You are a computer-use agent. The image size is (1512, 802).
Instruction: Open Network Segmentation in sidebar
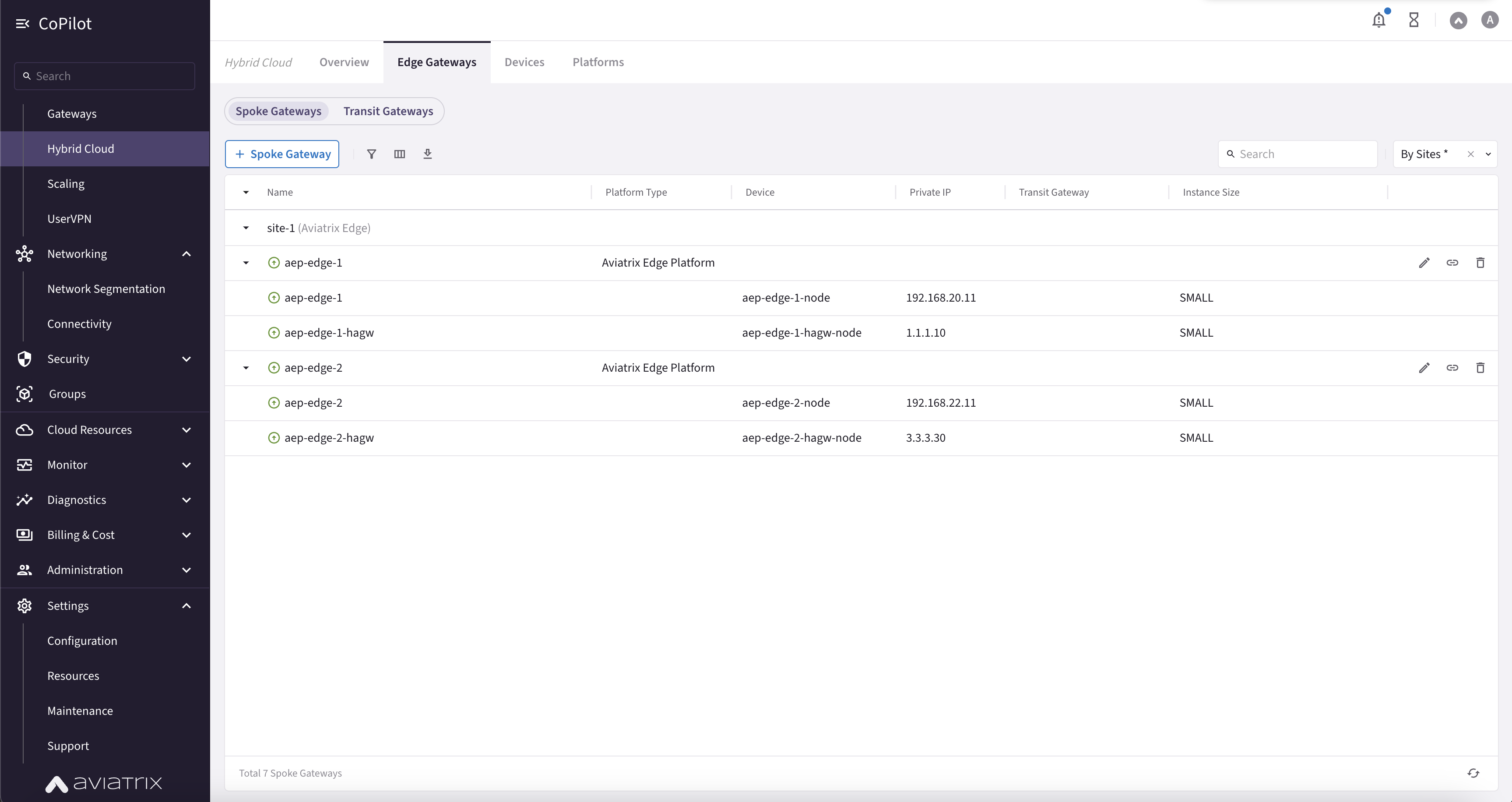(106, 289)
